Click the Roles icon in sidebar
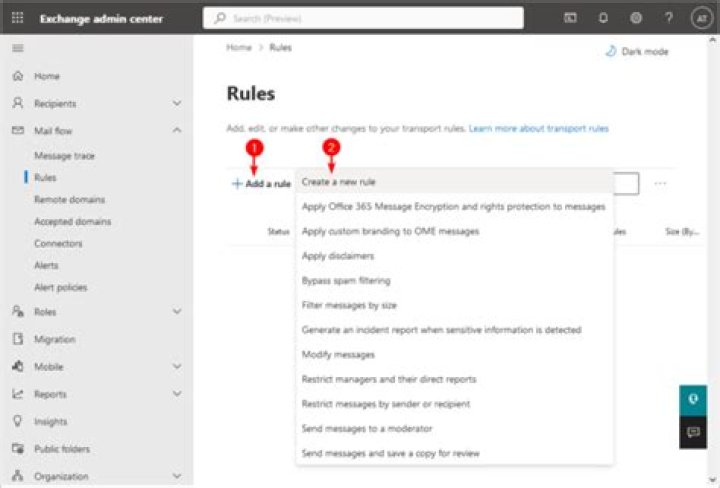This screenshot has height=488, width=720. click(18, 311)
